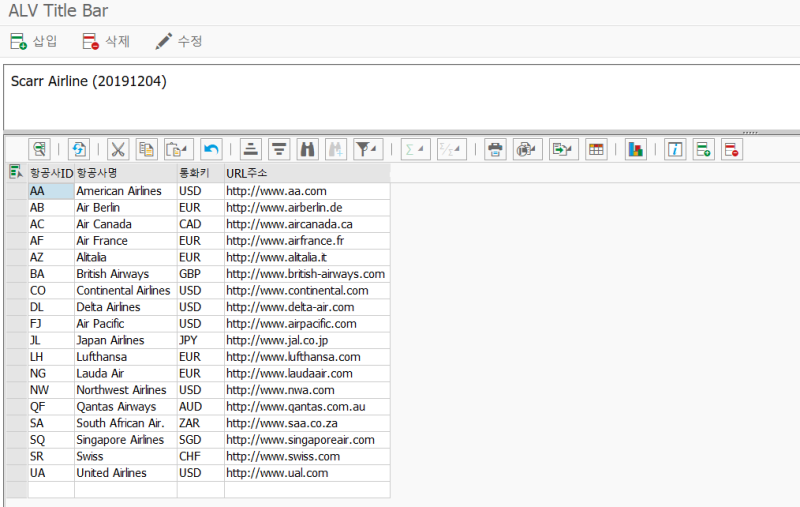The width and height of the screenshot is (800, 507).
Task: Click the 'Alitalia' airline name cell
Action: coord(126,257)
